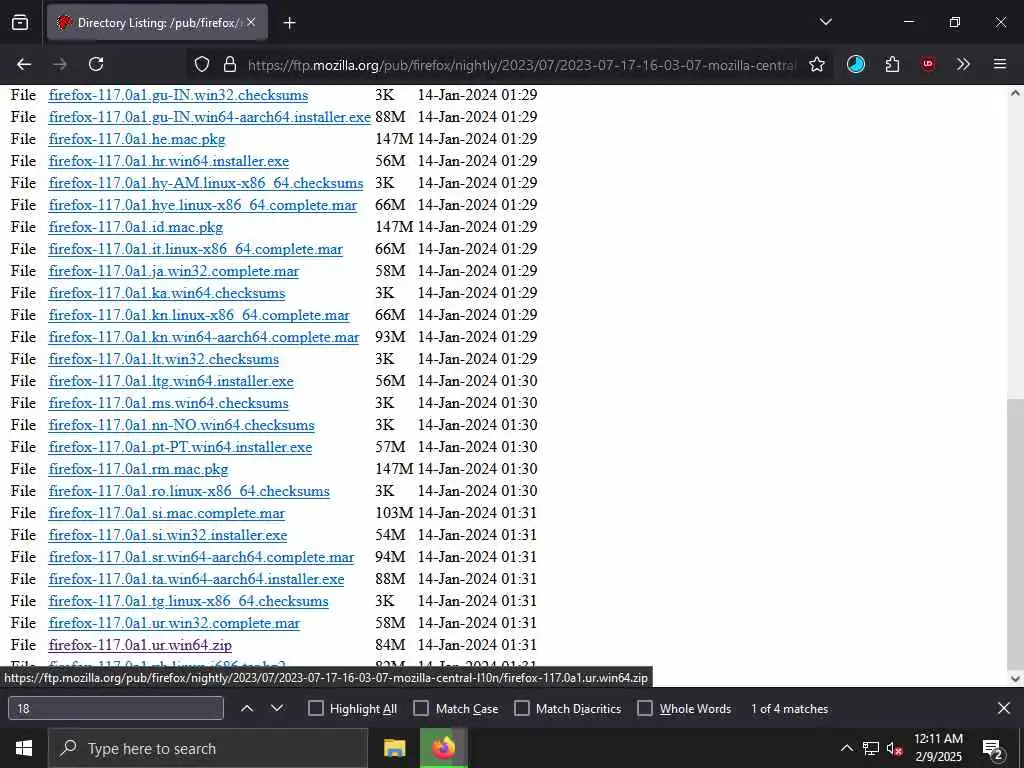Image resolution: width=1024 pixels, height=768 pixels.
Task: Download firefox-117.0a1.ltg.win64.installer.exe
Action: [171, 381]
